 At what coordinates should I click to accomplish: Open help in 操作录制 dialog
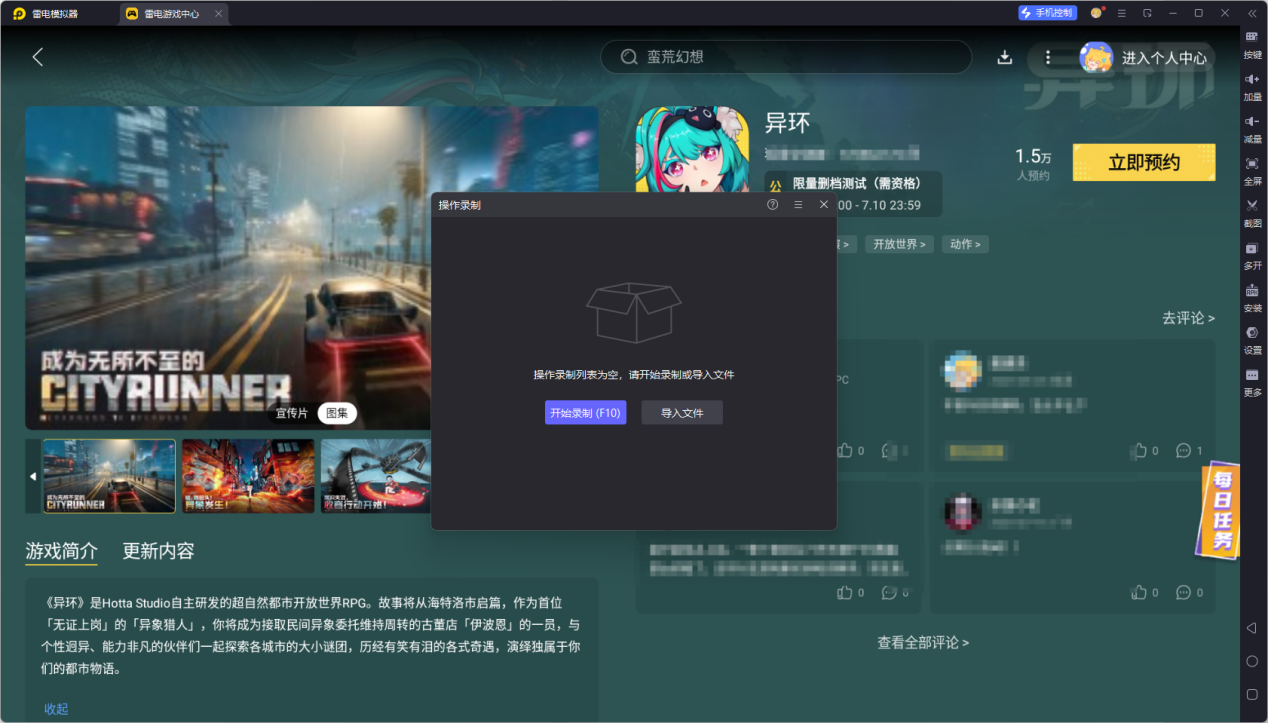click(772, 204)
